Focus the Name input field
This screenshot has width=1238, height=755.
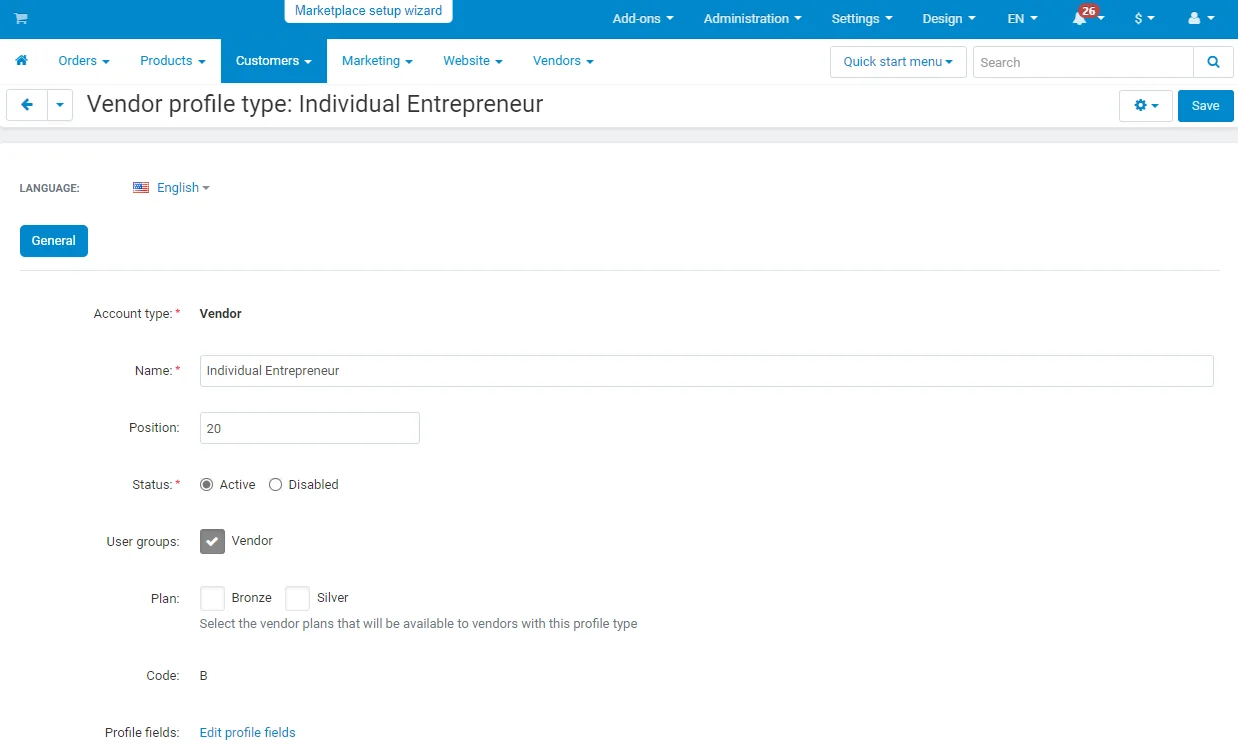click(706, 371)
